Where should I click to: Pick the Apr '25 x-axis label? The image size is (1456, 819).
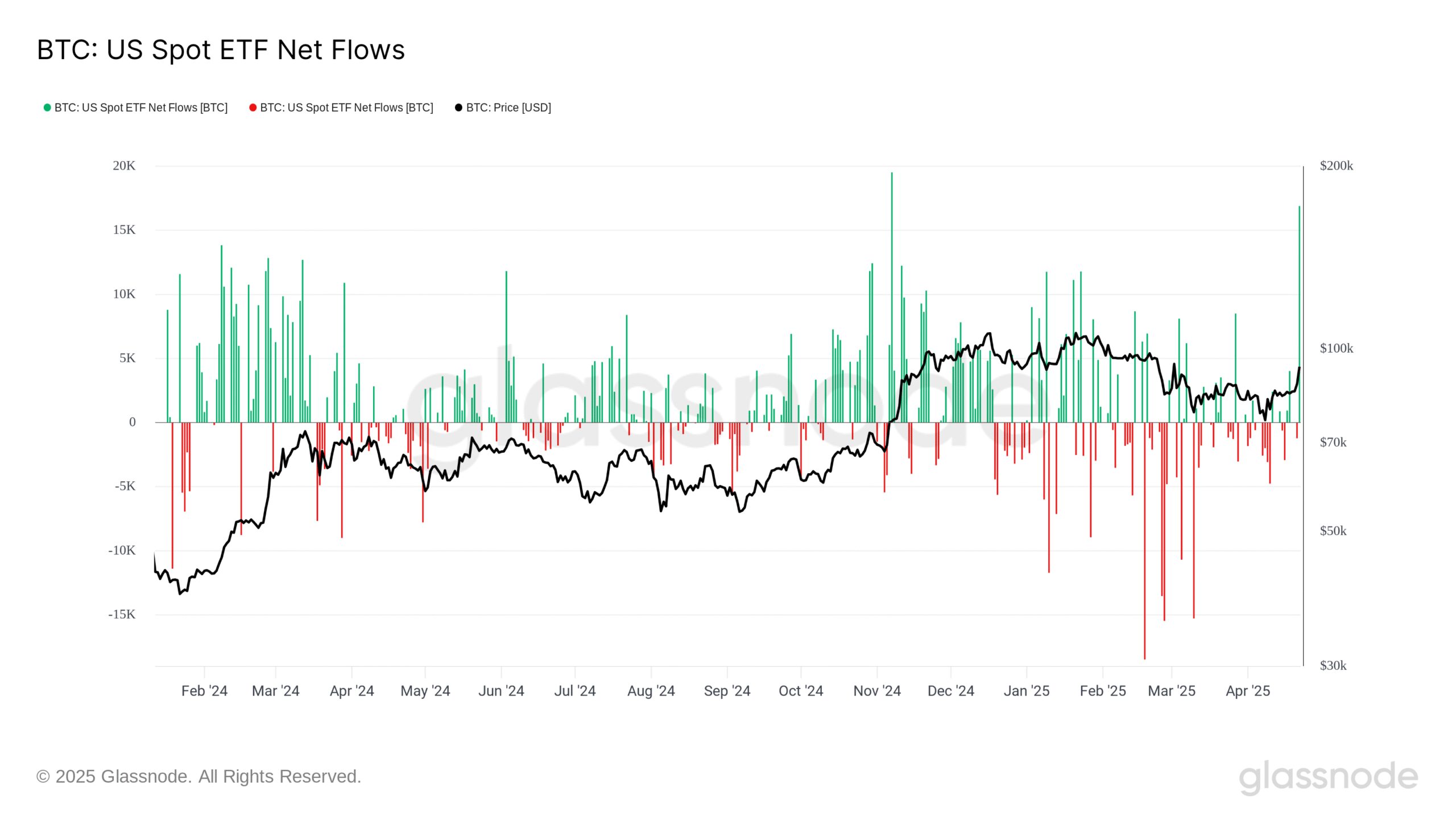pyautogui.click(x=1248, y=691)
